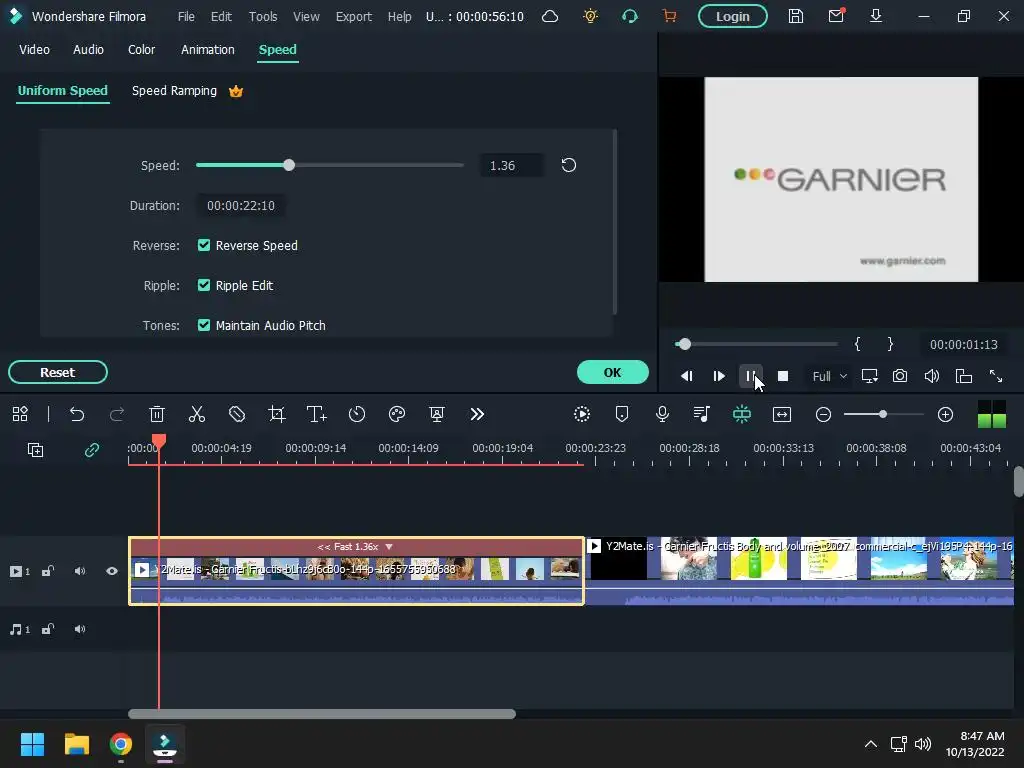Show hidden system tray icons chevron
Viewport: 1024px width, 768px height.
coord(871,744)
